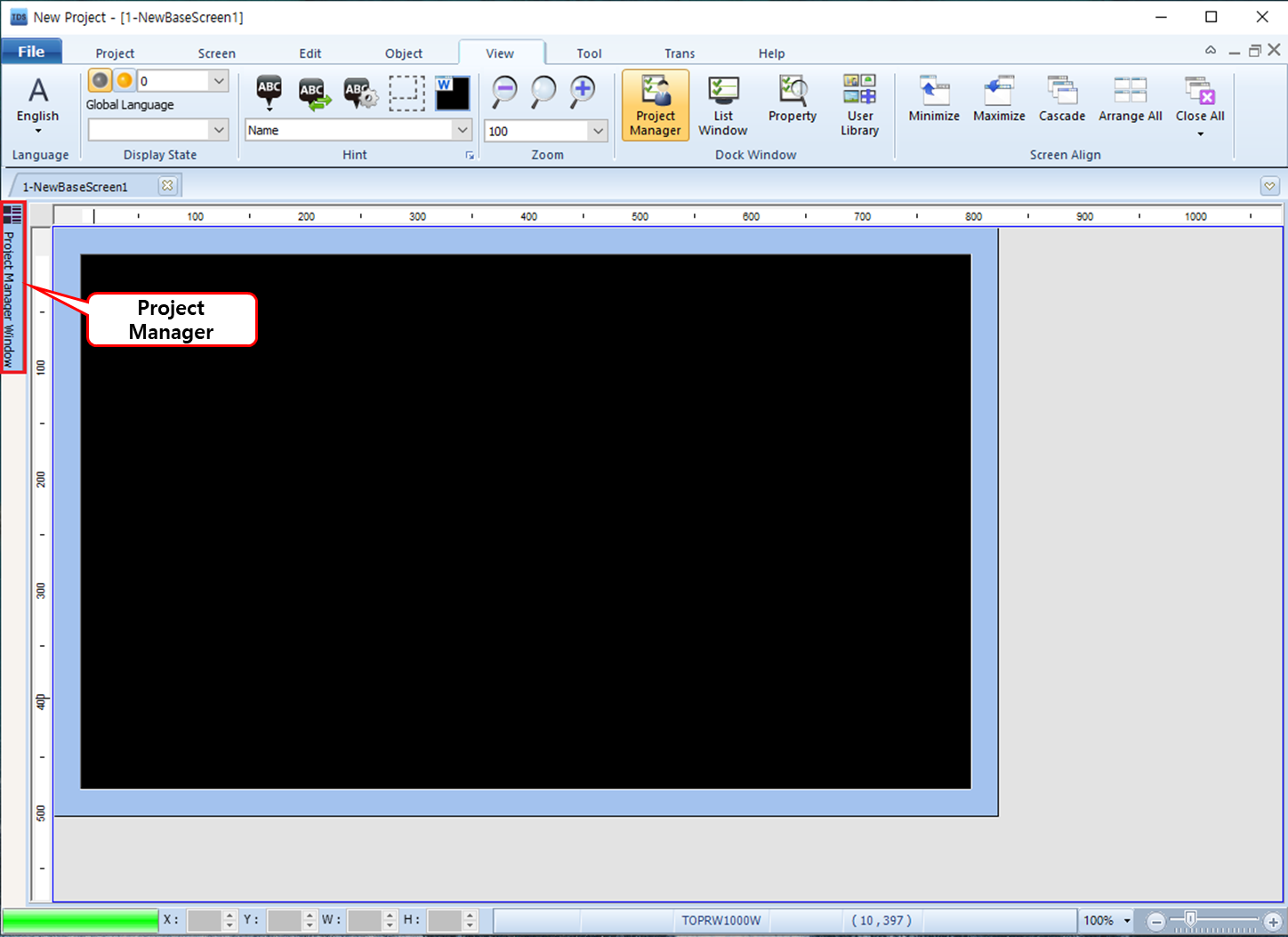The height and width of the screenshot is (937, 1288).
Task: Switch to the Project ribbon tab
Action: coord(115,53)
